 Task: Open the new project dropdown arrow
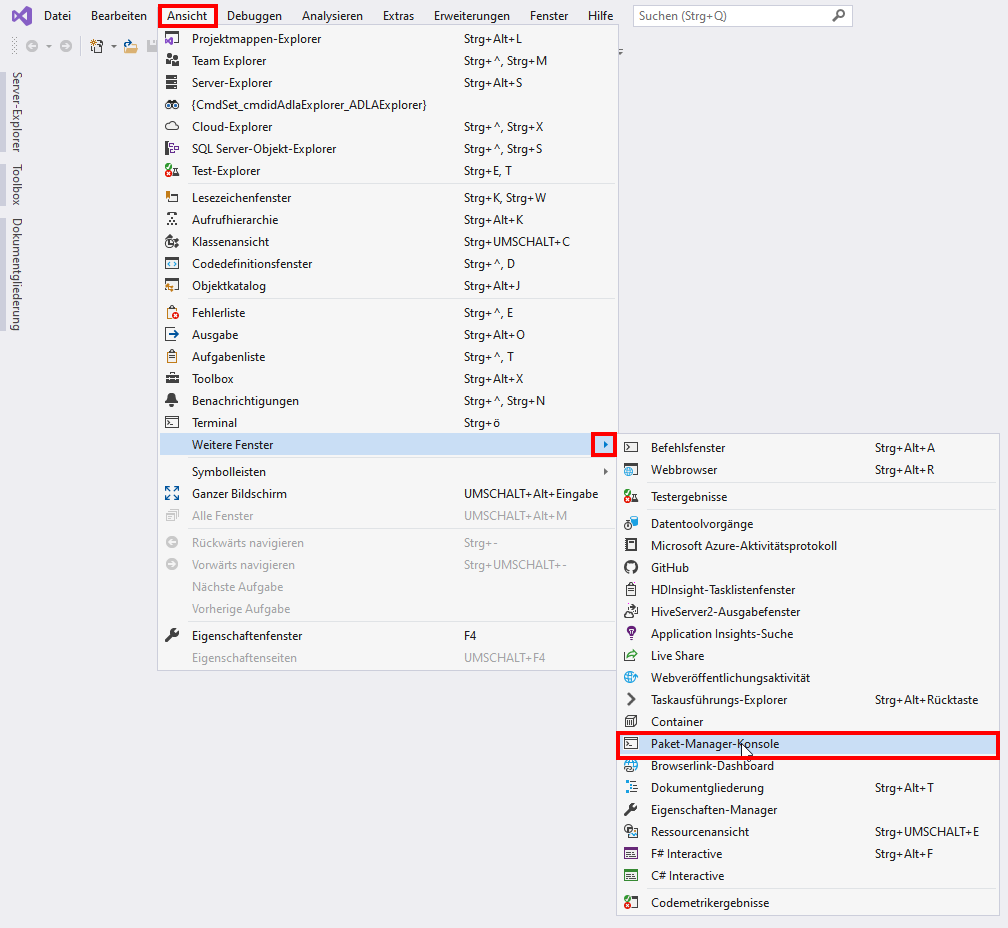pyautogui.click(x=114, y=46)
